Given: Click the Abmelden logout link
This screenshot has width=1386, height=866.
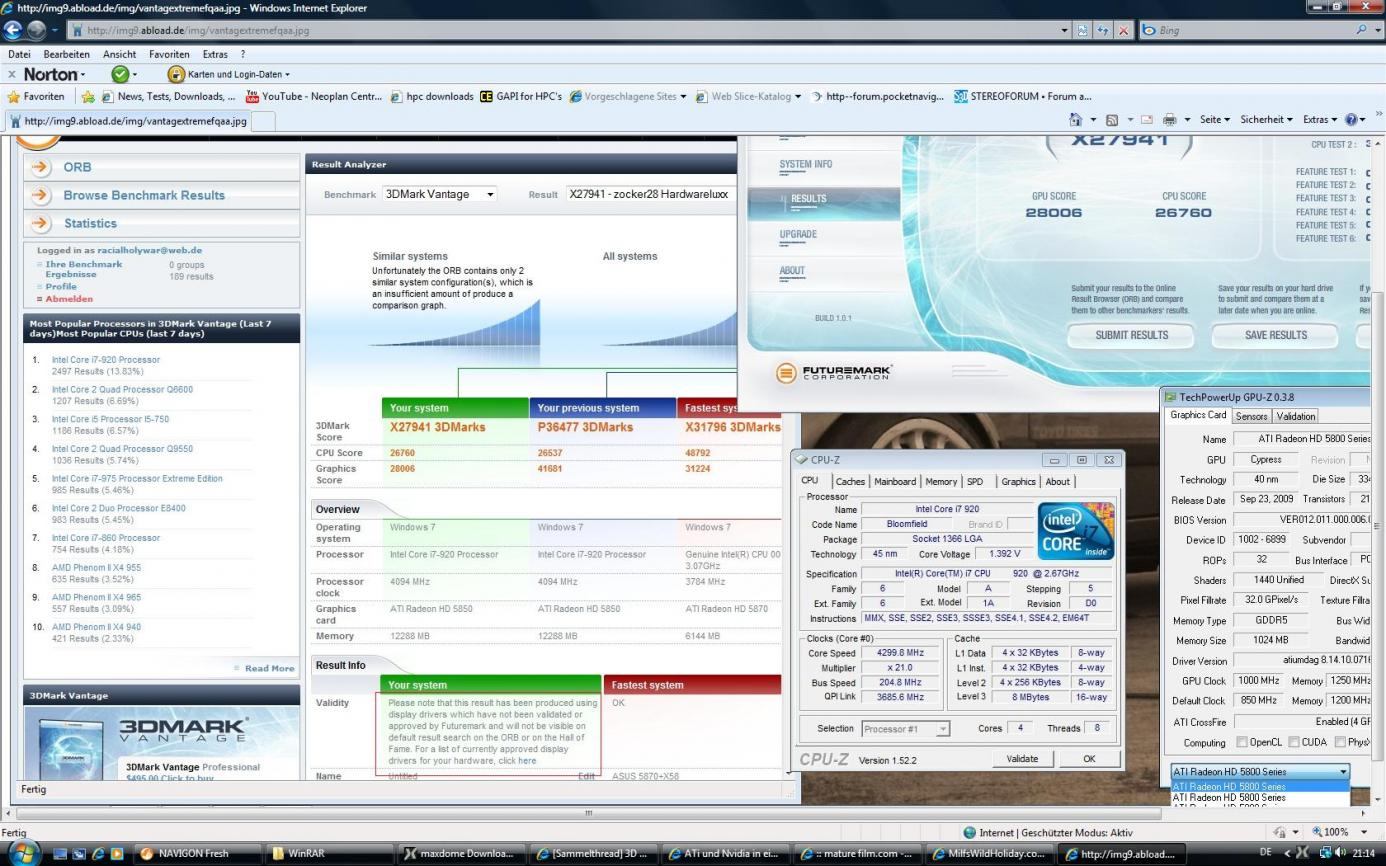Looking at the screenshot, I should 68,299.
